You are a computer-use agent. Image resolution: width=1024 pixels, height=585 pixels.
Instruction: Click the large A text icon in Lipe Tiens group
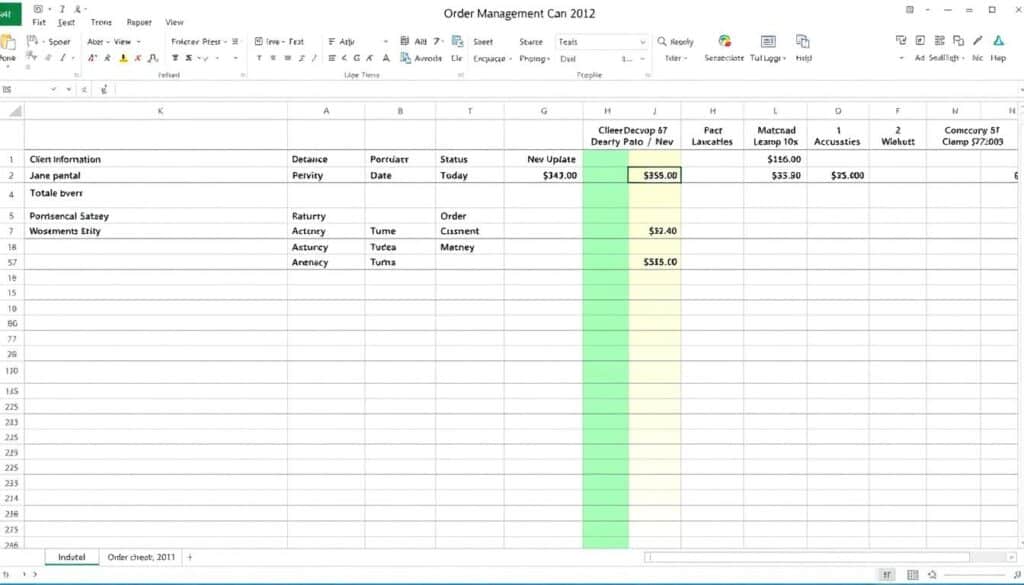click(386, 58)
